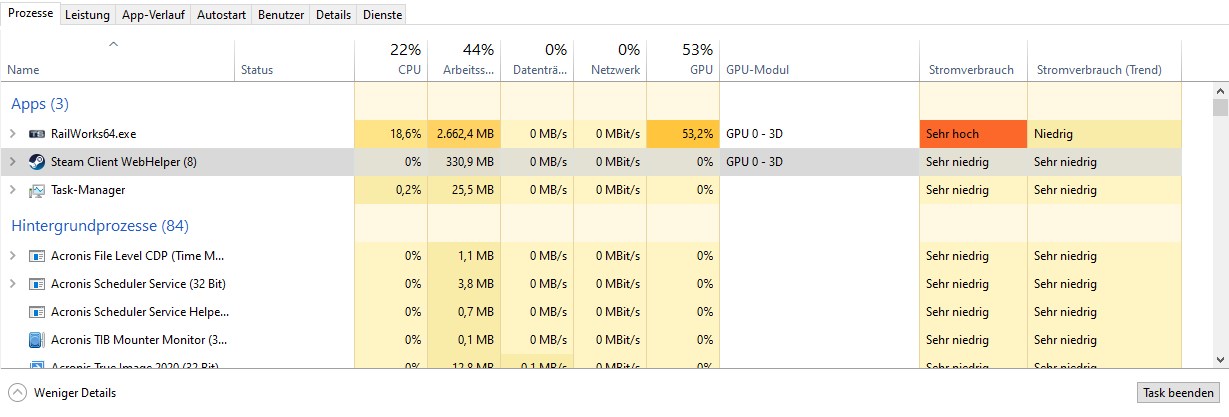Click the vertical scrollbar down arrow
The width and height of the screenshot is (1229, 417).
click(1220, 359)
